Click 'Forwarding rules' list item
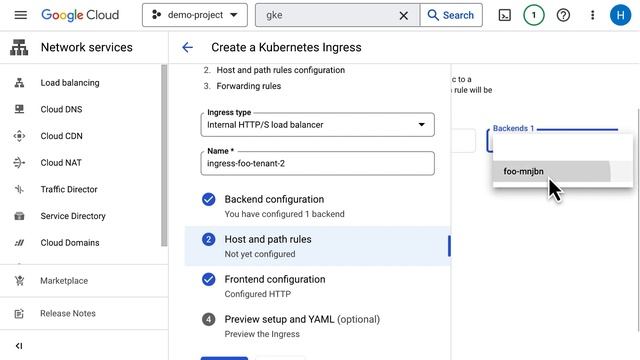 pyautogui.click(x=249, y=86)
